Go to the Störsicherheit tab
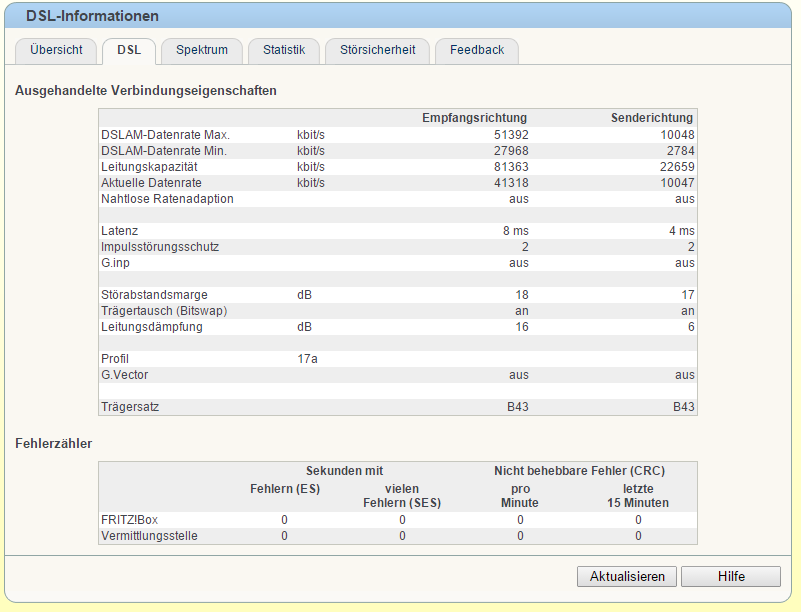The image size is (801, 612). tap(378, 51)
